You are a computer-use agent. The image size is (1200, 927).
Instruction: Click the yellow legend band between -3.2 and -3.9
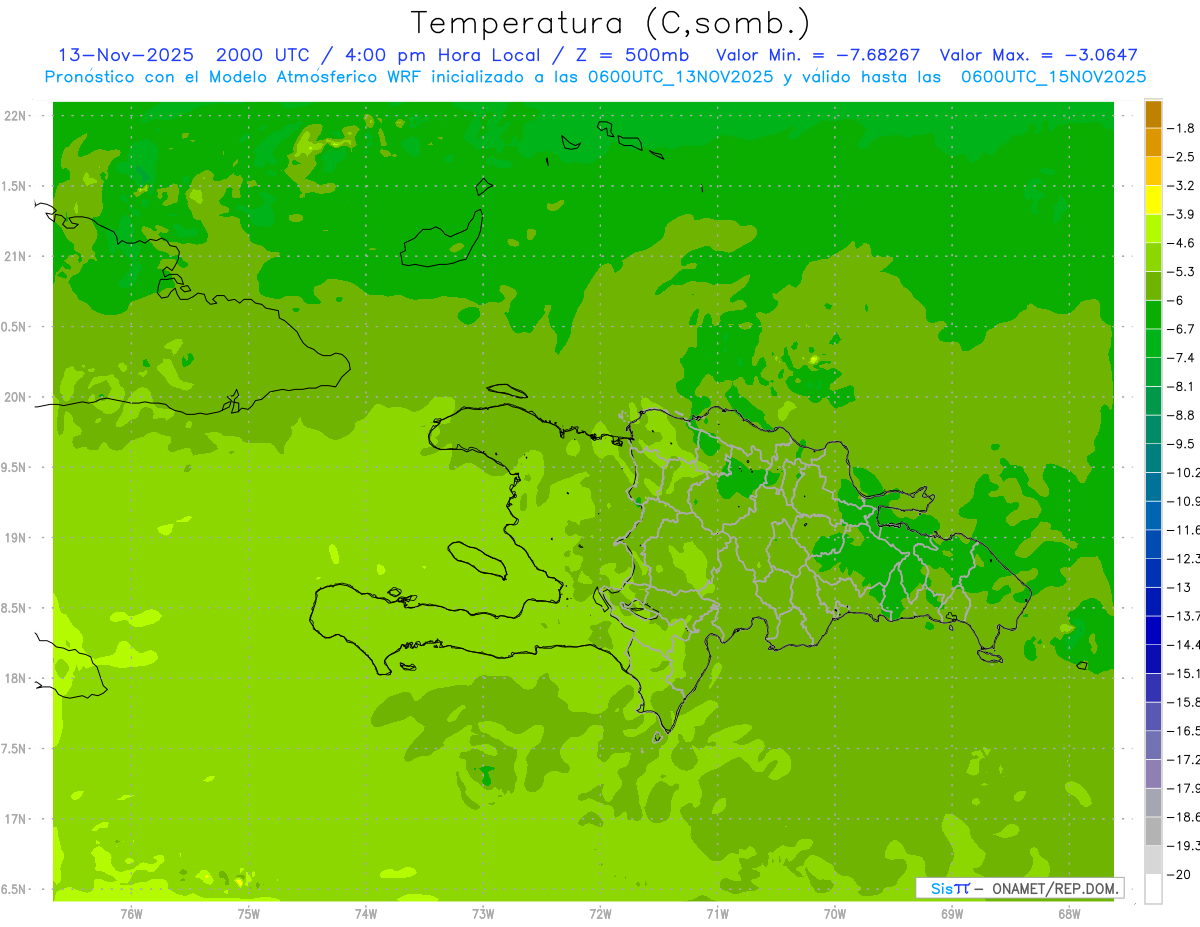(1153, 200)
